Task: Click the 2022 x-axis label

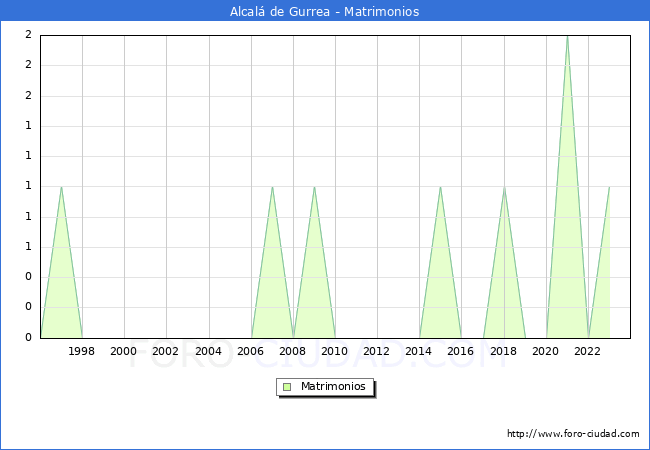Action: tap(587, 351)
